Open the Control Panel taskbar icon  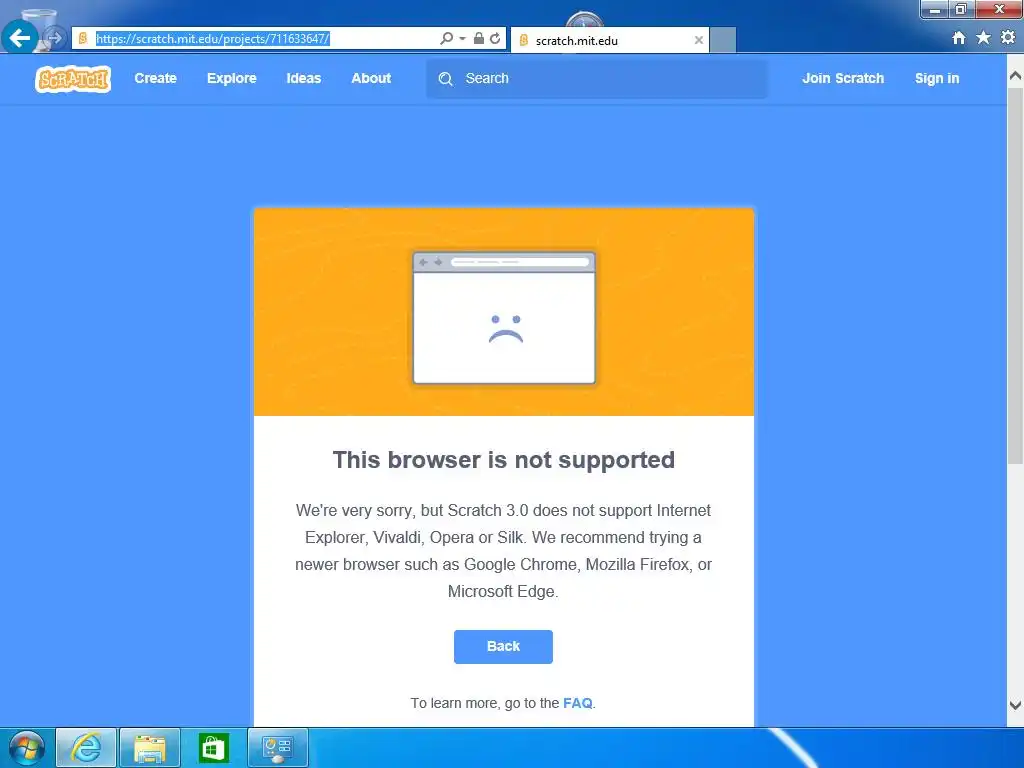click(x=278, y=748)
